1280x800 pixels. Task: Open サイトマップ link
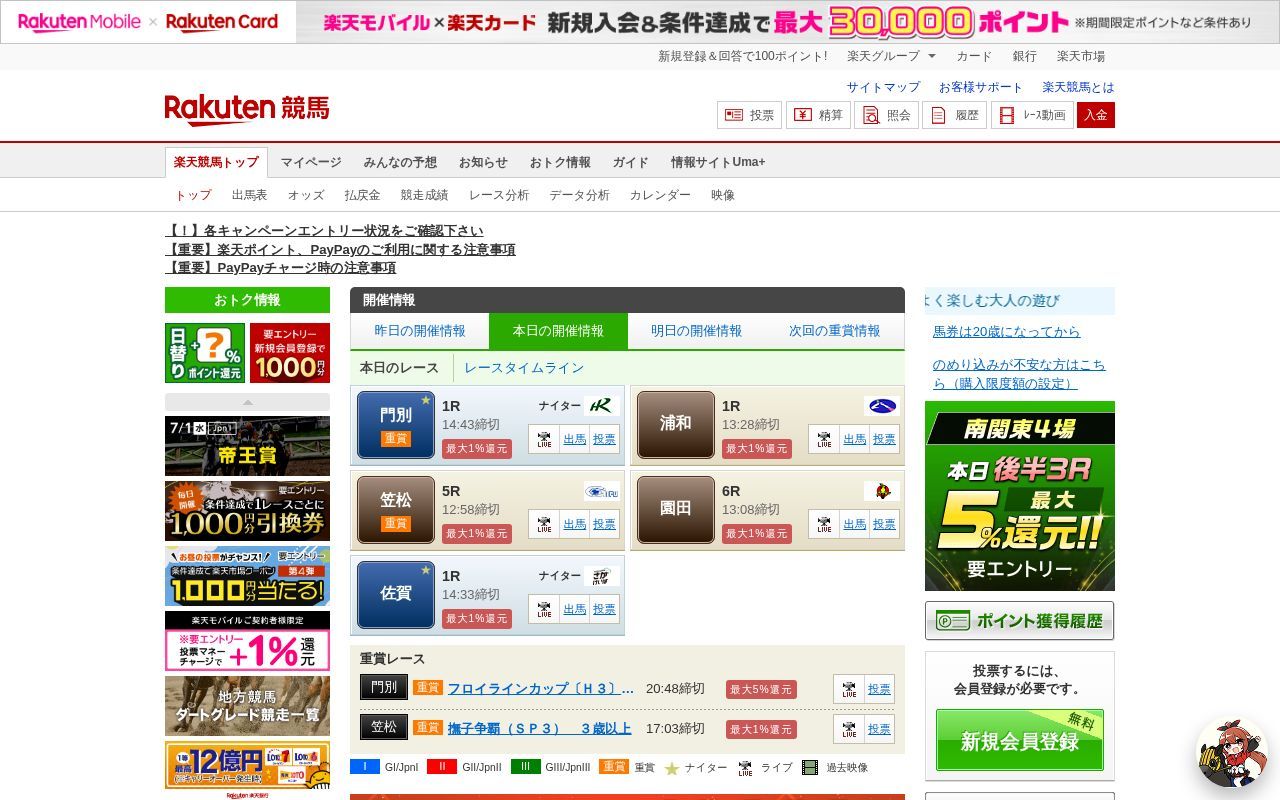pyautogui.click(x=883, y=87)
